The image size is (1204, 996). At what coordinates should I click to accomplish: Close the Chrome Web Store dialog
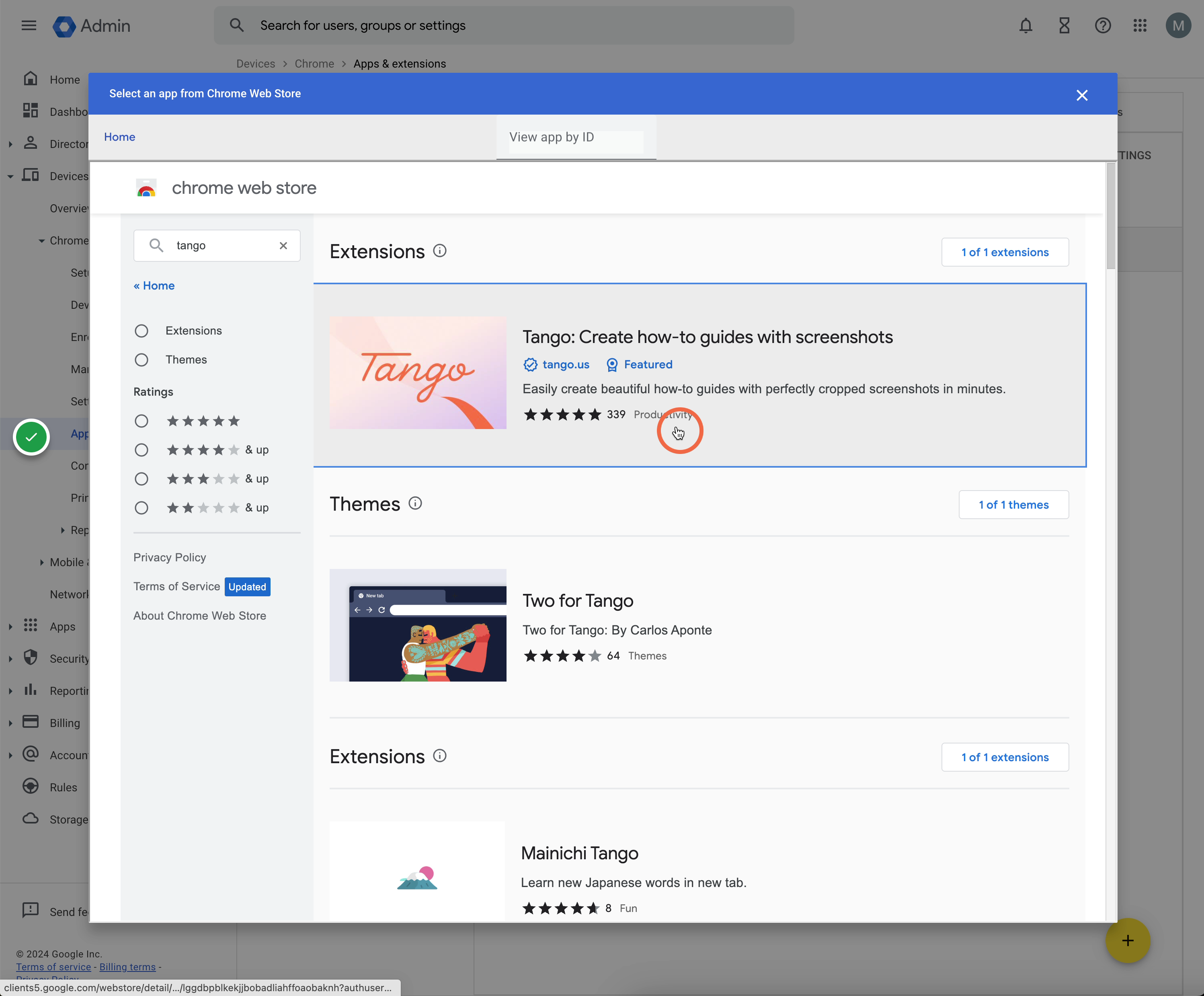[1082, 95]
